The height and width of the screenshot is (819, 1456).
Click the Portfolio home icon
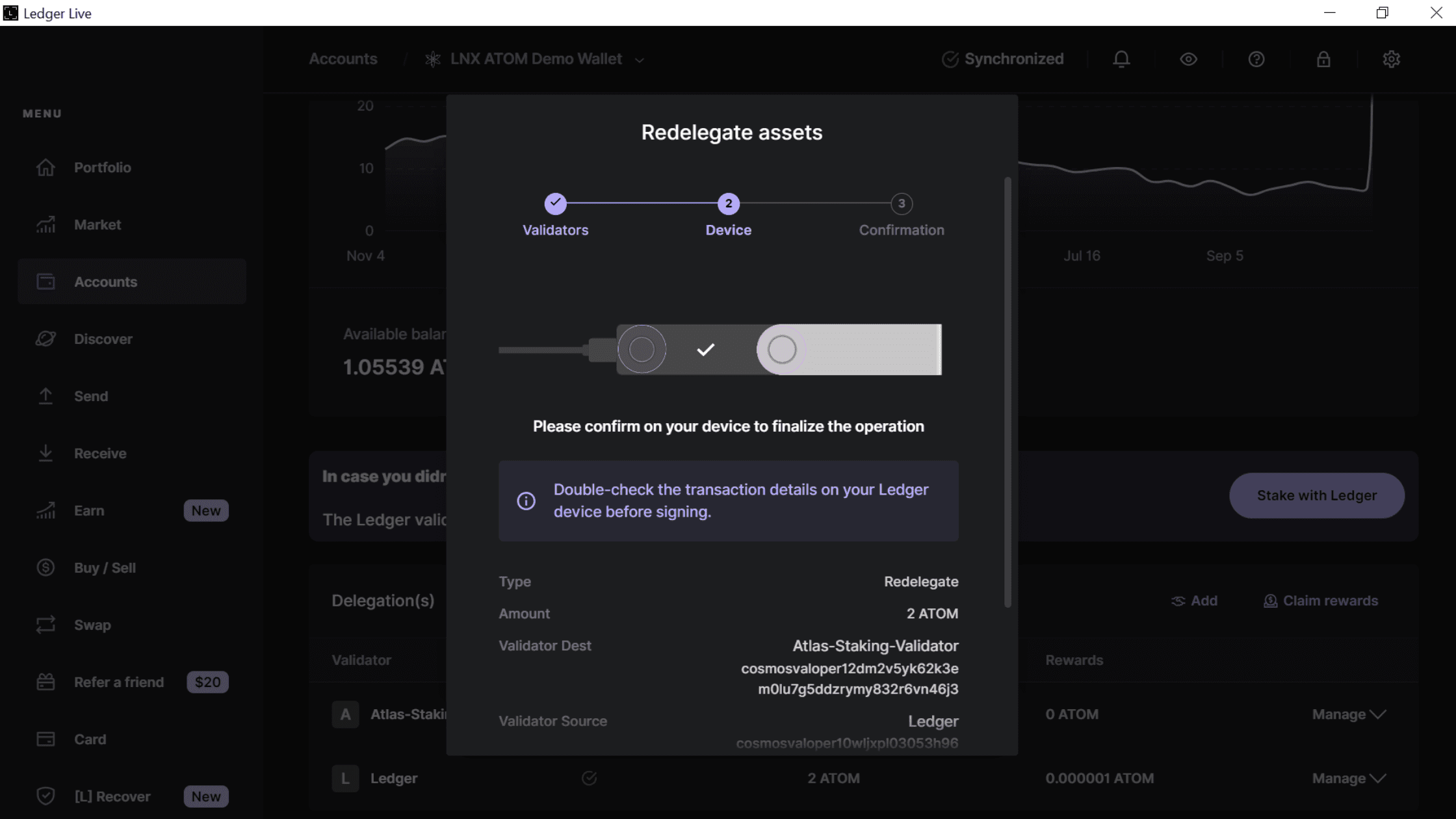[45, 168]
